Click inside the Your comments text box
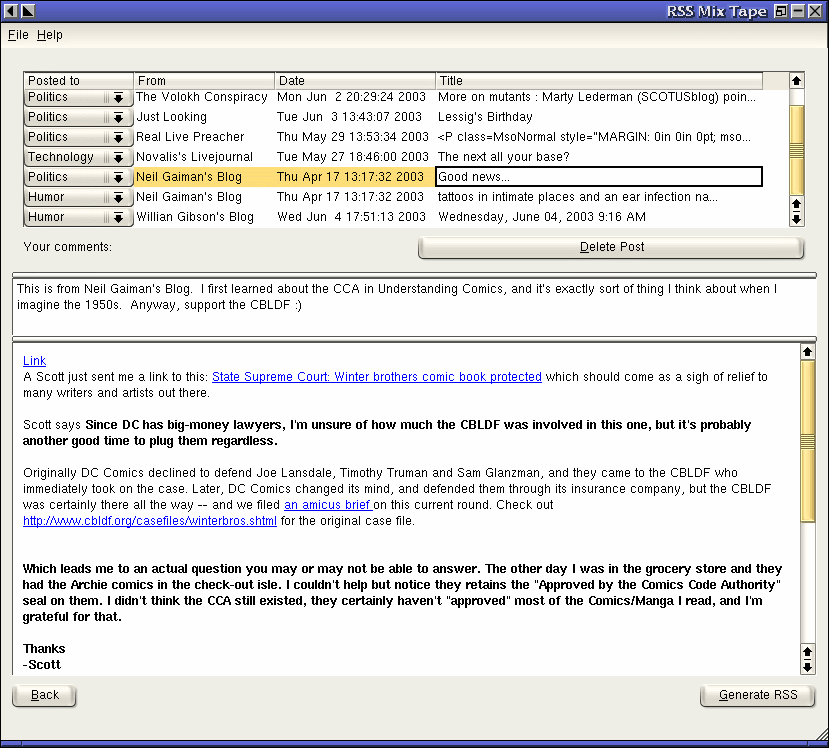Image resolution: width=829 pixels, height=748 pixels. (414, 306)
